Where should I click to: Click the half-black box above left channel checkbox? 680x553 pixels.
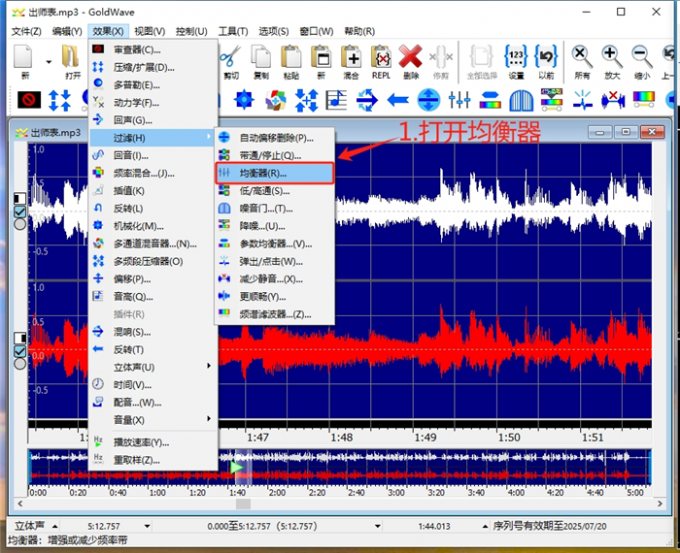coord(20,199)
